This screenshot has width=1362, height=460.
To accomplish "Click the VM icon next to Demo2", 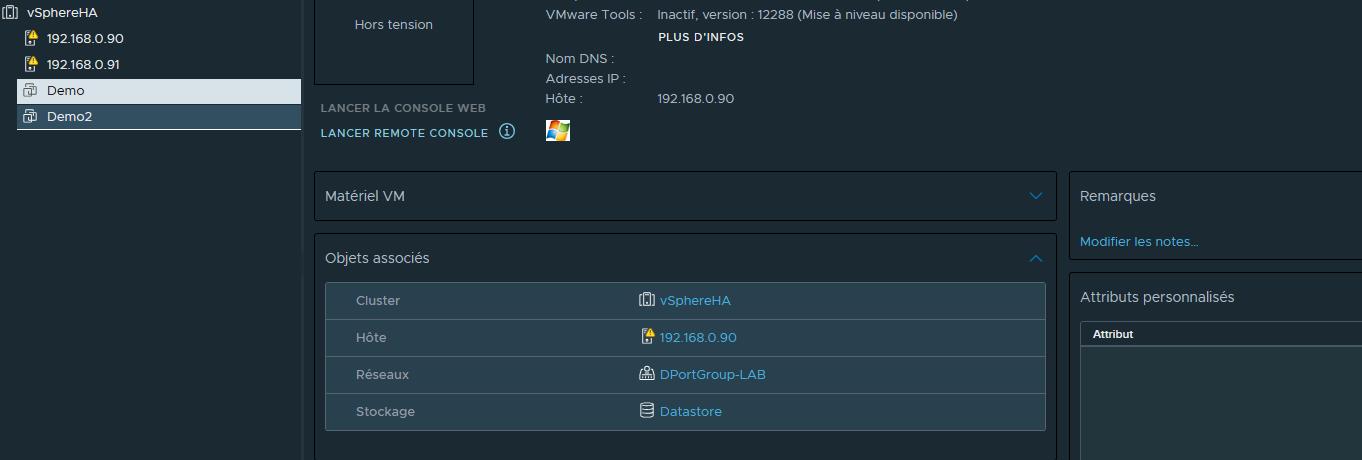I will coord(30,116).
